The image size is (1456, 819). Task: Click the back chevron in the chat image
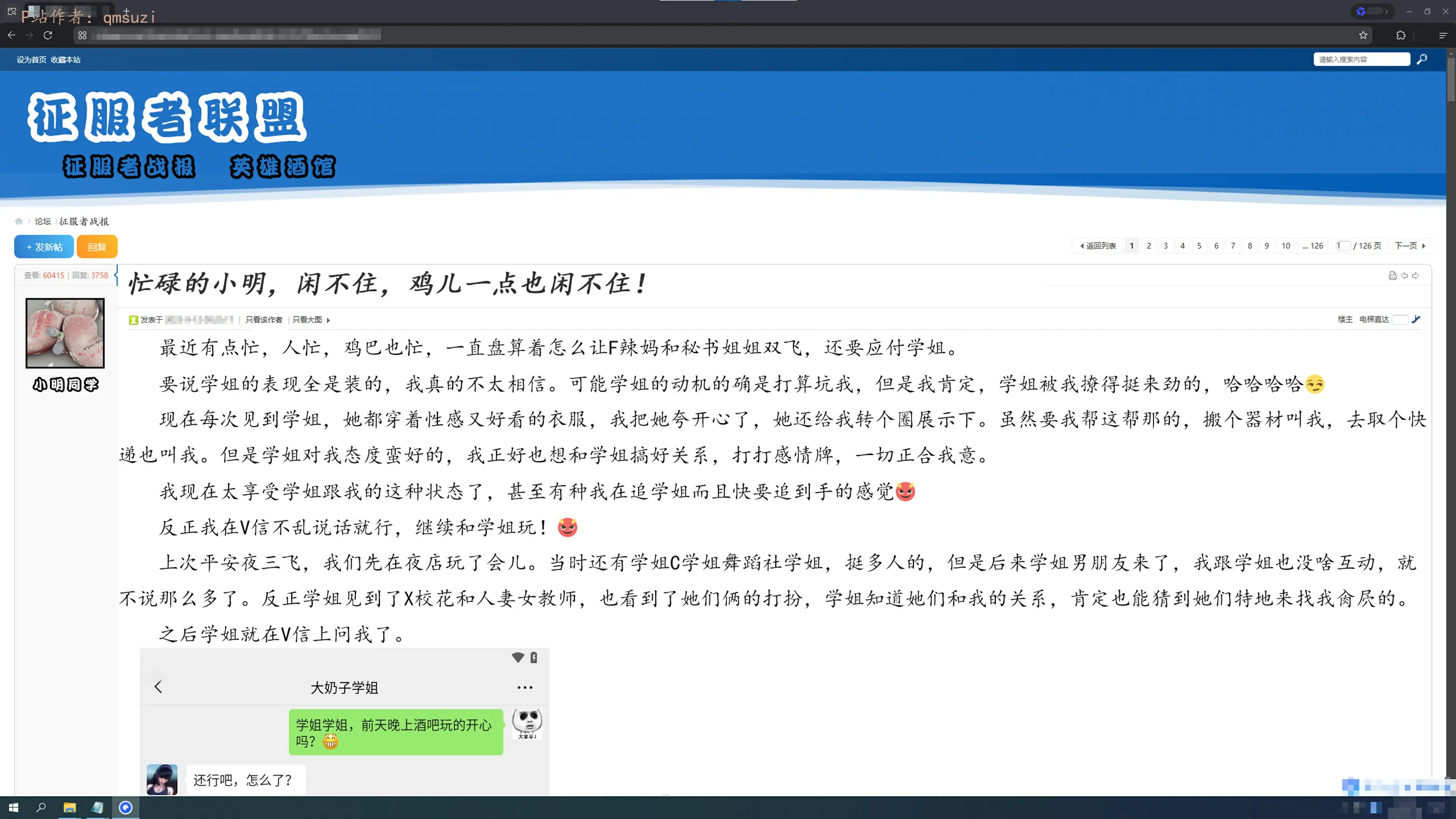point(158,687)
